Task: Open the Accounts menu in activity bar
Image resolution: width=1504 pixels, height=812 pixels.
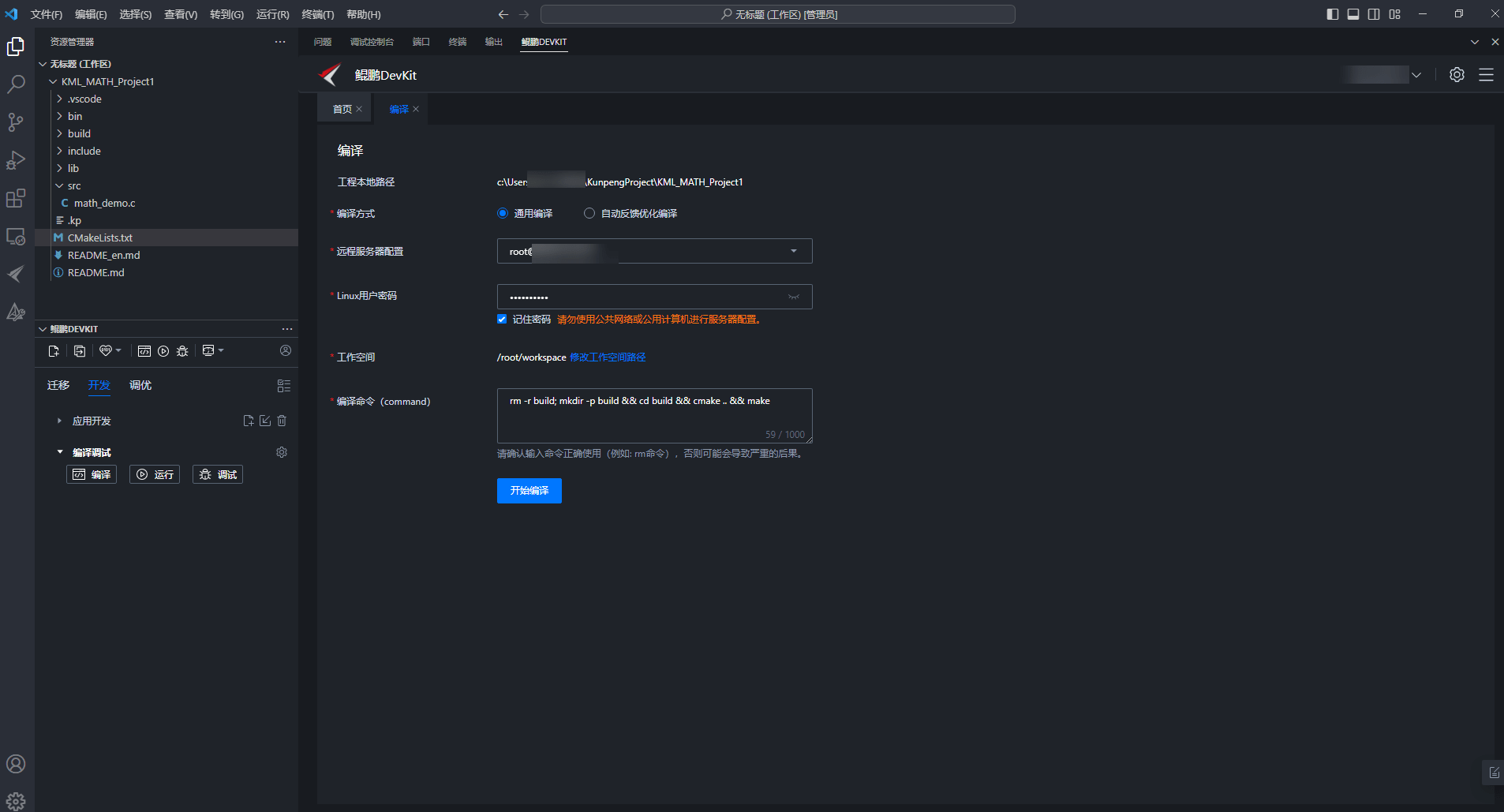Action: [16, 764]
